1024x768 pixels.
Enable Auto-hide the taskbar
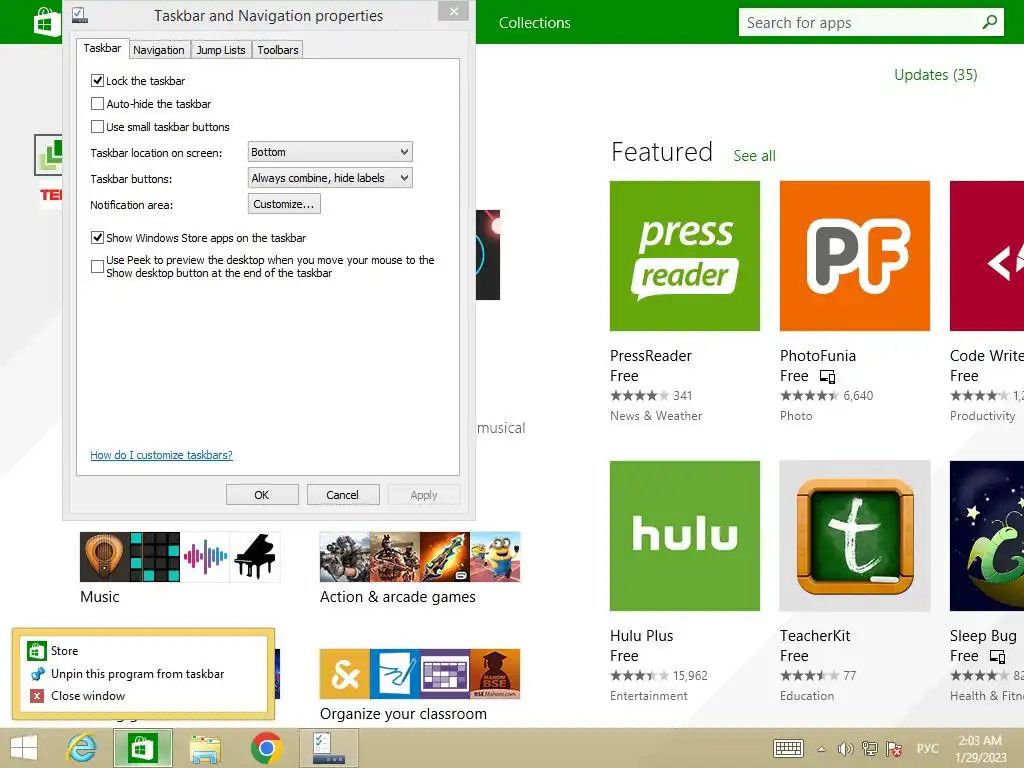click(x=97, y=104)
